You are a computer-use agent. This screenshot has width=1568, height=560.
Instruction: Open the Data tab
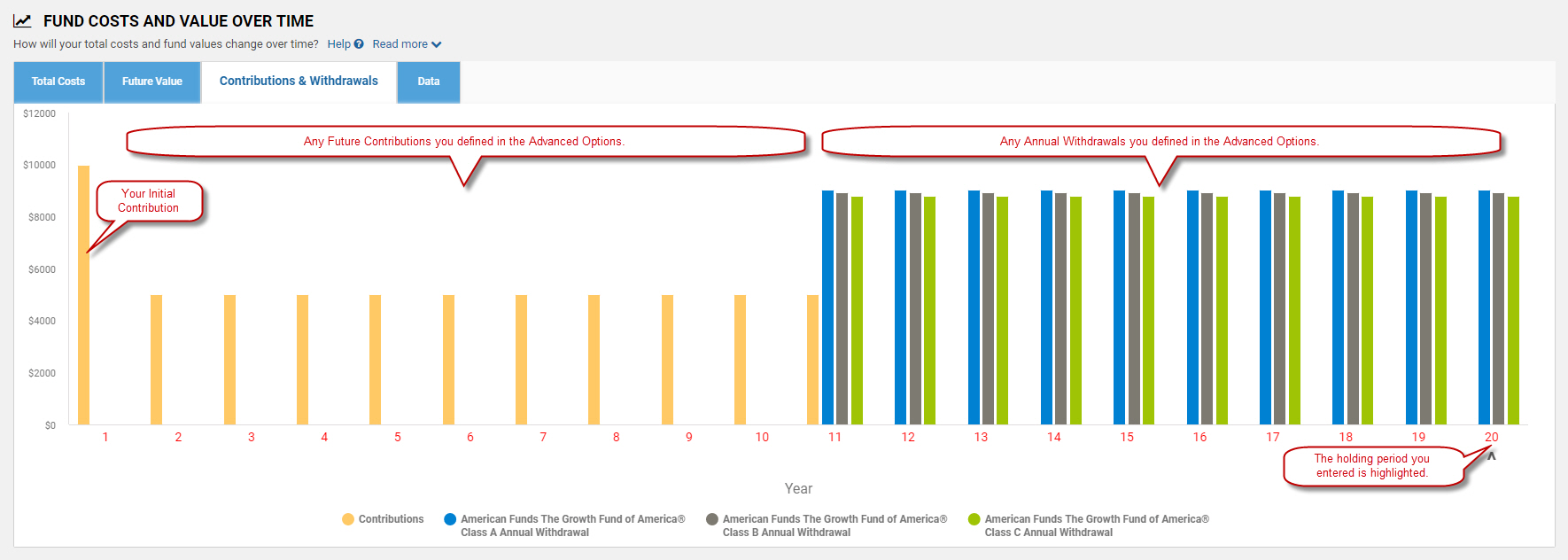(x=429, y=82)
